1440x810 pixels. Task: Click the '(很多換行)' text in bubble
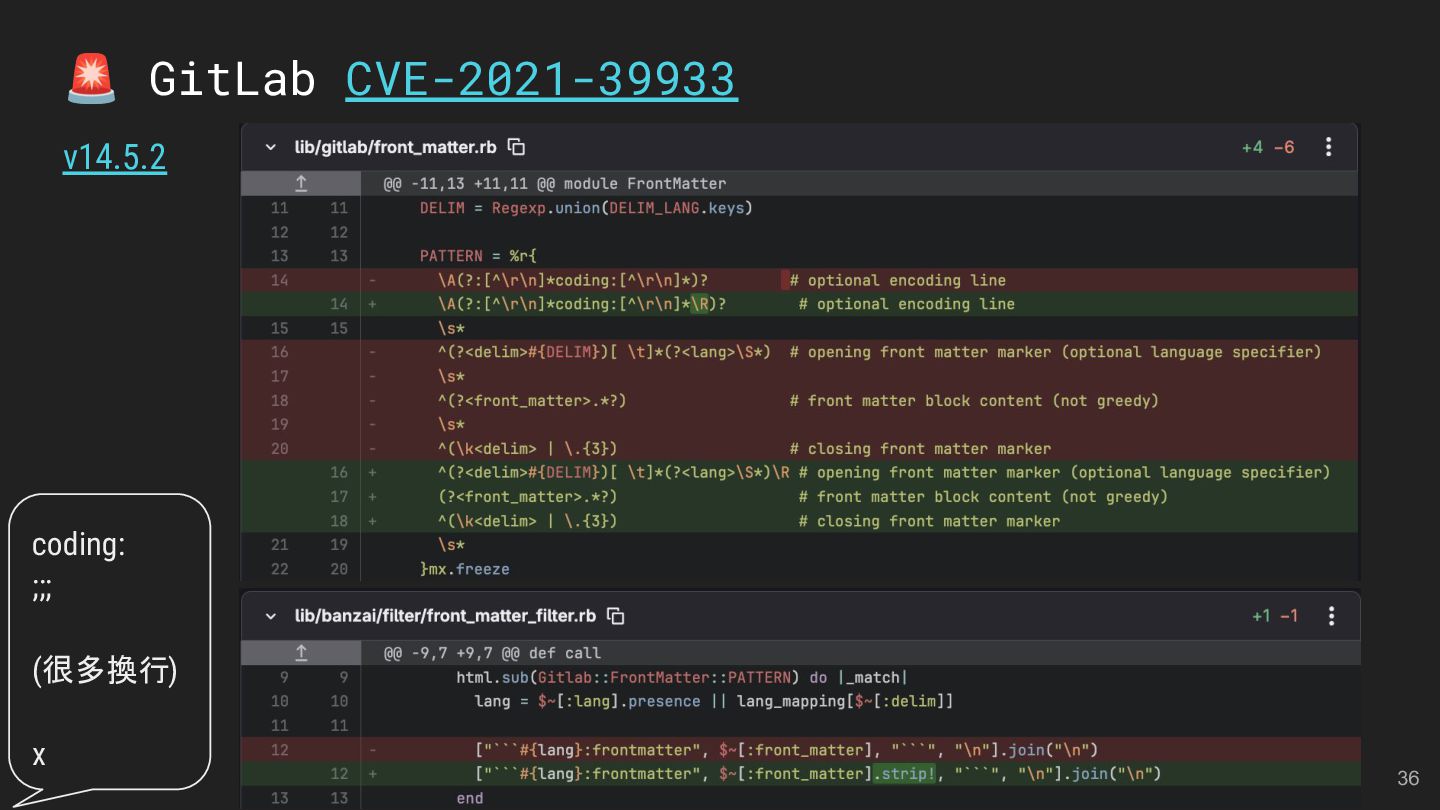pyautogui.click(x=105, y=670)
